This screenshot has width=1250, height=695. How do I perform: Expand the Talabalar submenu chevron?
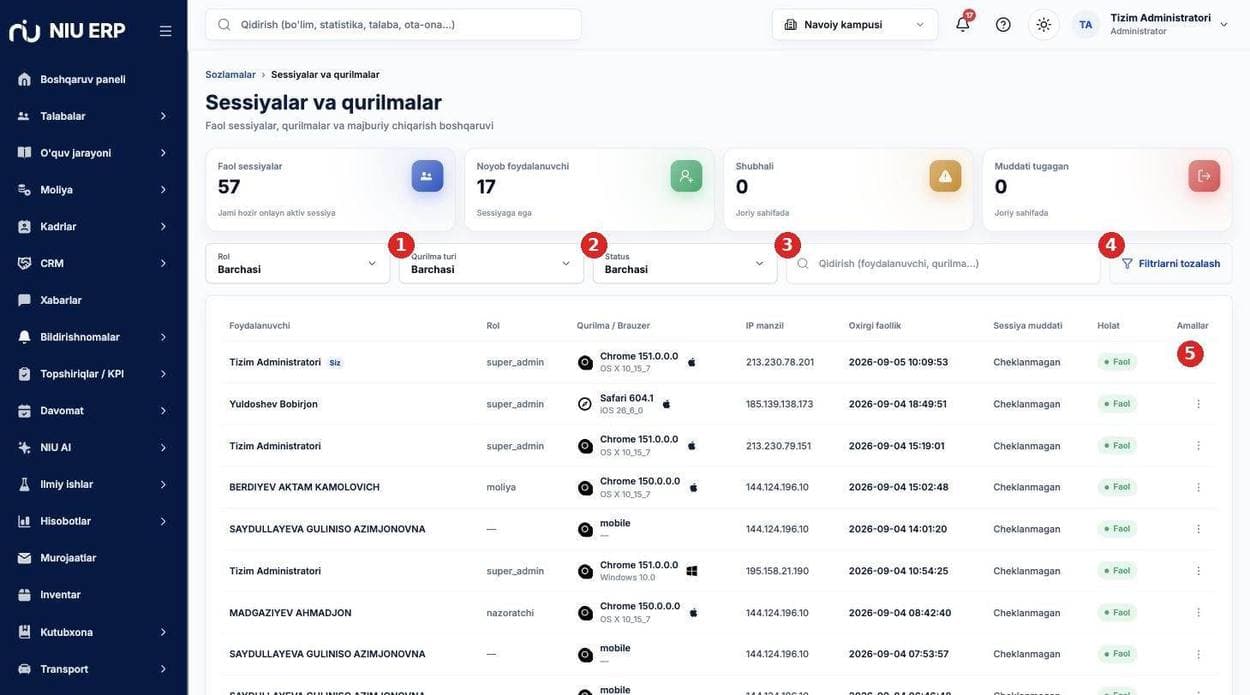163,116
